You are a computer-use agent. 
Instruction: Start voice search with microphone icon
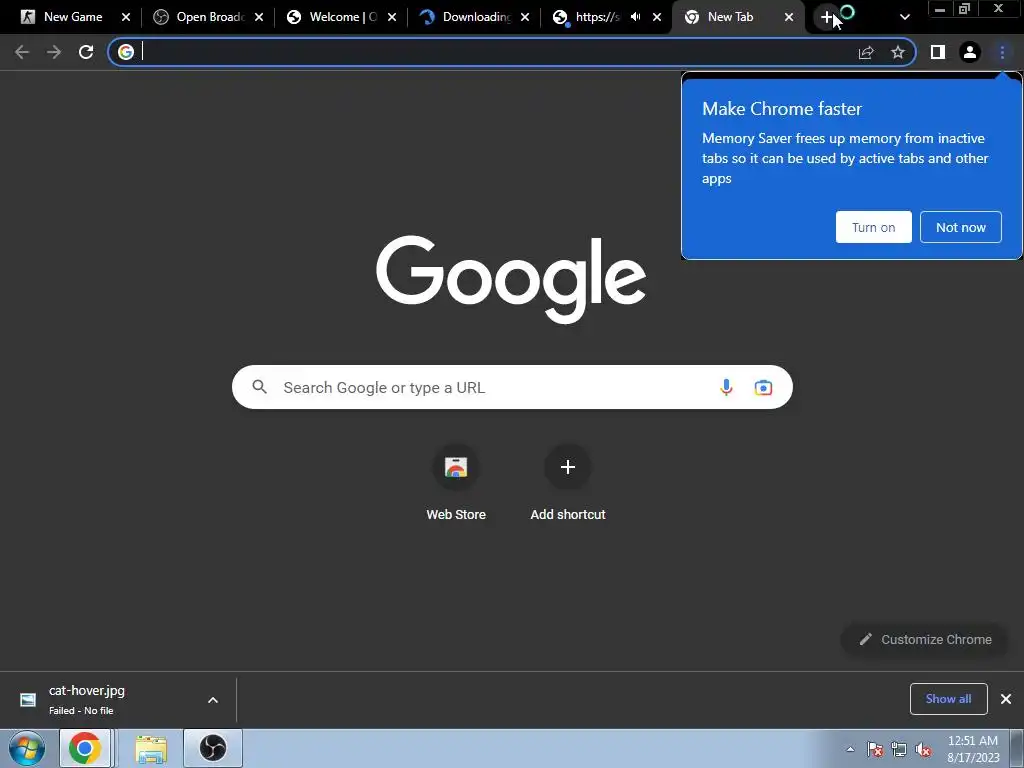(x=726, y=387)
